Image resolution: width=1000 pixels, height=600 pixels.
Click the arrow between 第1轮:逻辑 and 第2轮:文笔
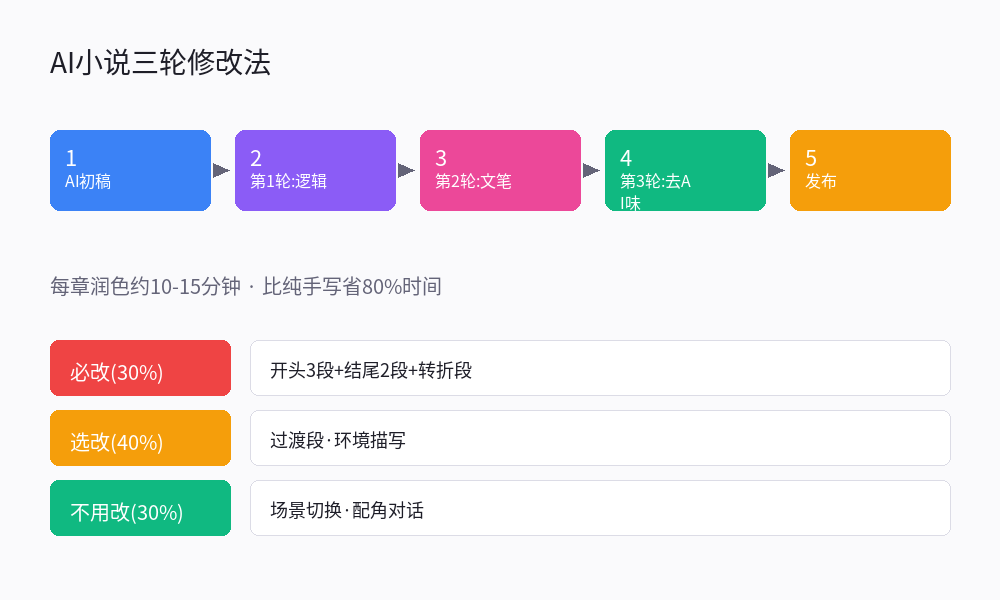(x=406, y=170)
